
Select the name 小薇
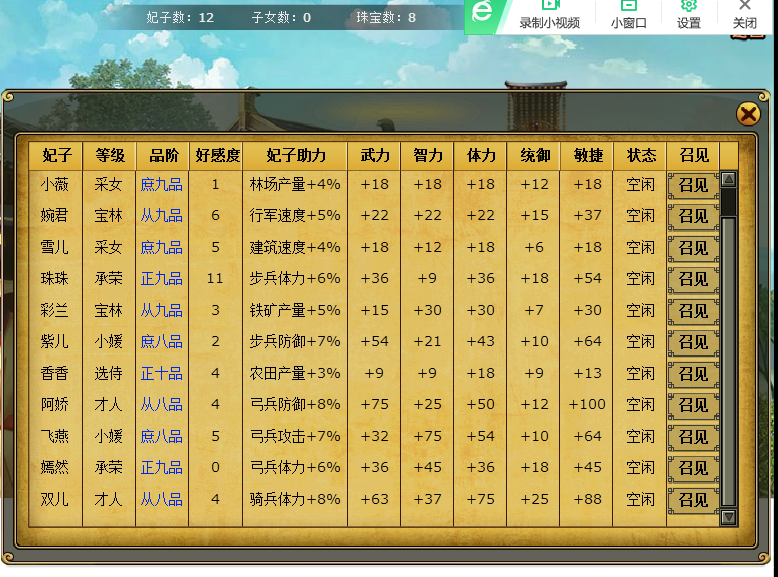tap(55, 185)
